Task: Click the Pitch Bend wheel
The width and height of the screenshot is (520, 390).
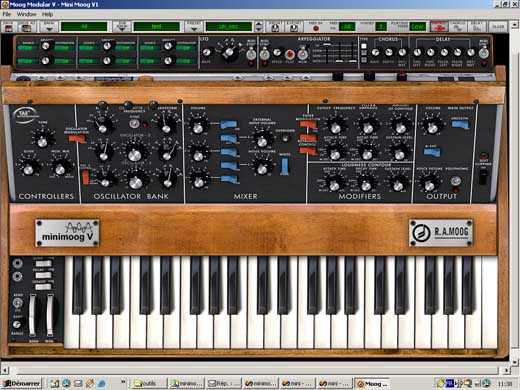Action: coord(32,315)
